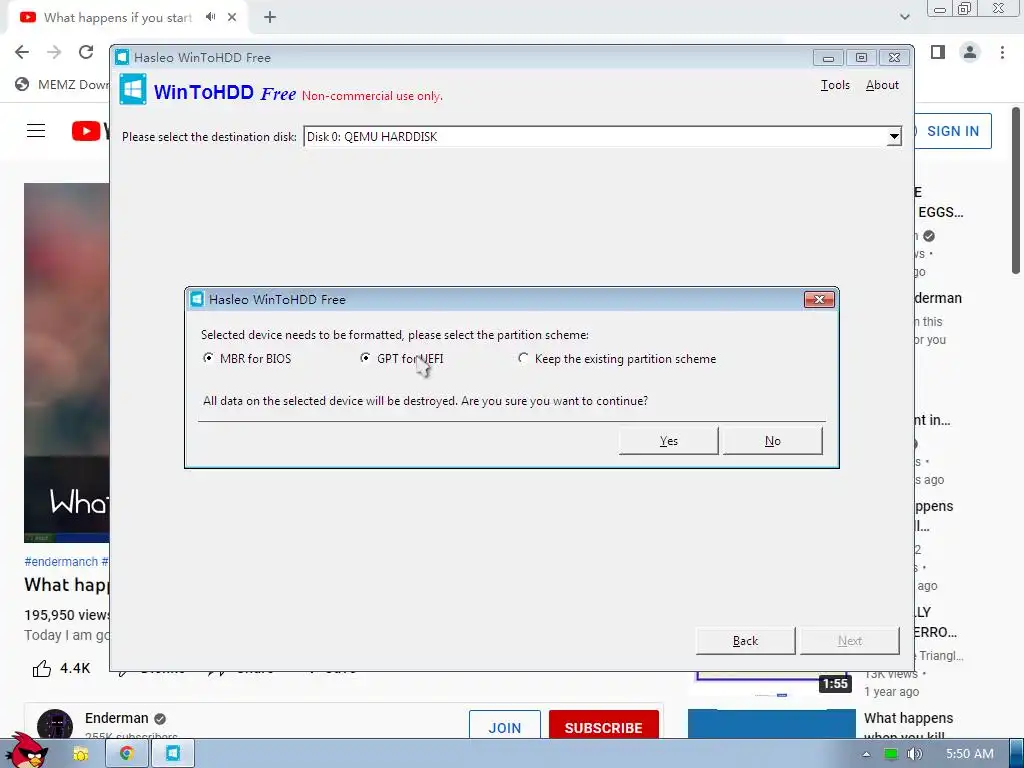Click the Enderman channel name
Viewport: 1024px width, 768px height.
pyautogui.click(x=116, y=718)
